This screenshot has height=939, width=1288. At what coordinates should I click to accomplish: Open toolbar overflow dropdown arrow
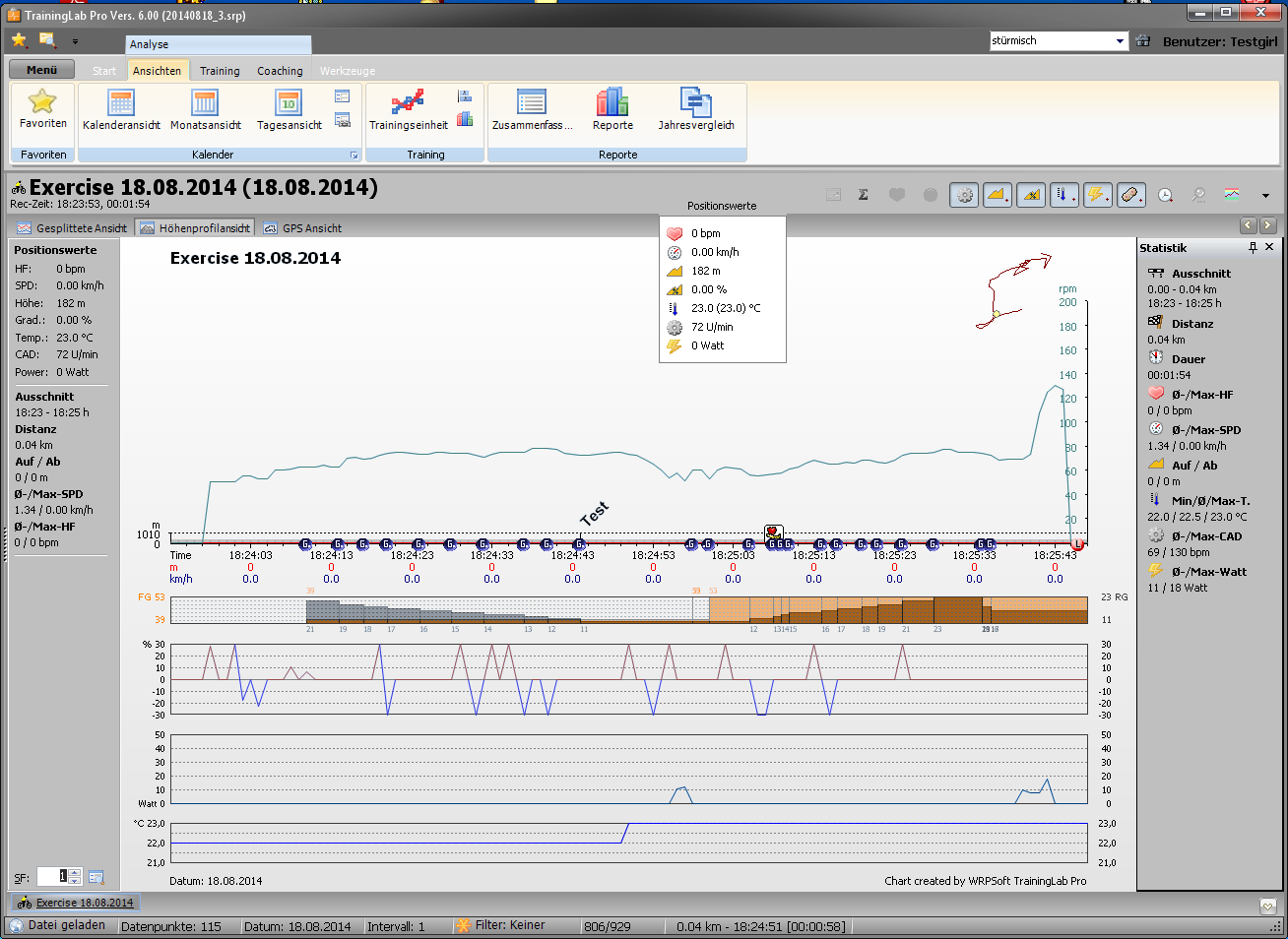click(1265, 196)
